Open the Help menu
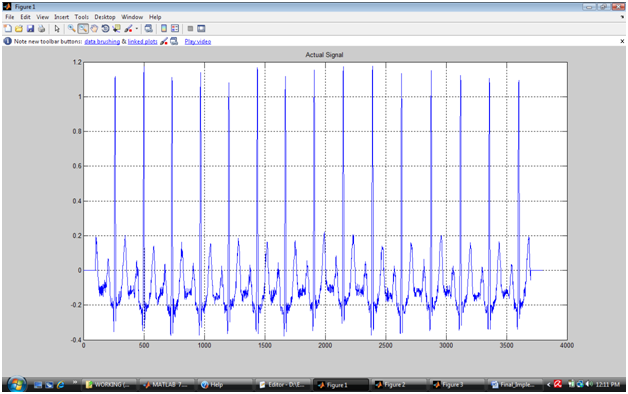This screenshot has width=628, height=394. [155, 17]
